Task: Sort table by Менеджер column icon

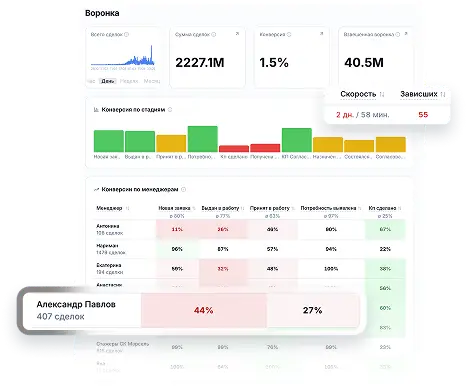Action: click(x=127, y=208)
